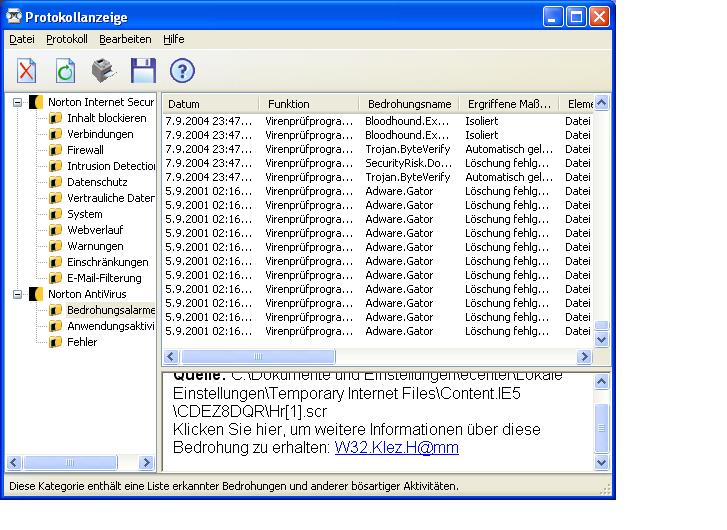The image size is (727, 530).
Task: Click the refresh toolbar icon
Action: click(65, 71)
